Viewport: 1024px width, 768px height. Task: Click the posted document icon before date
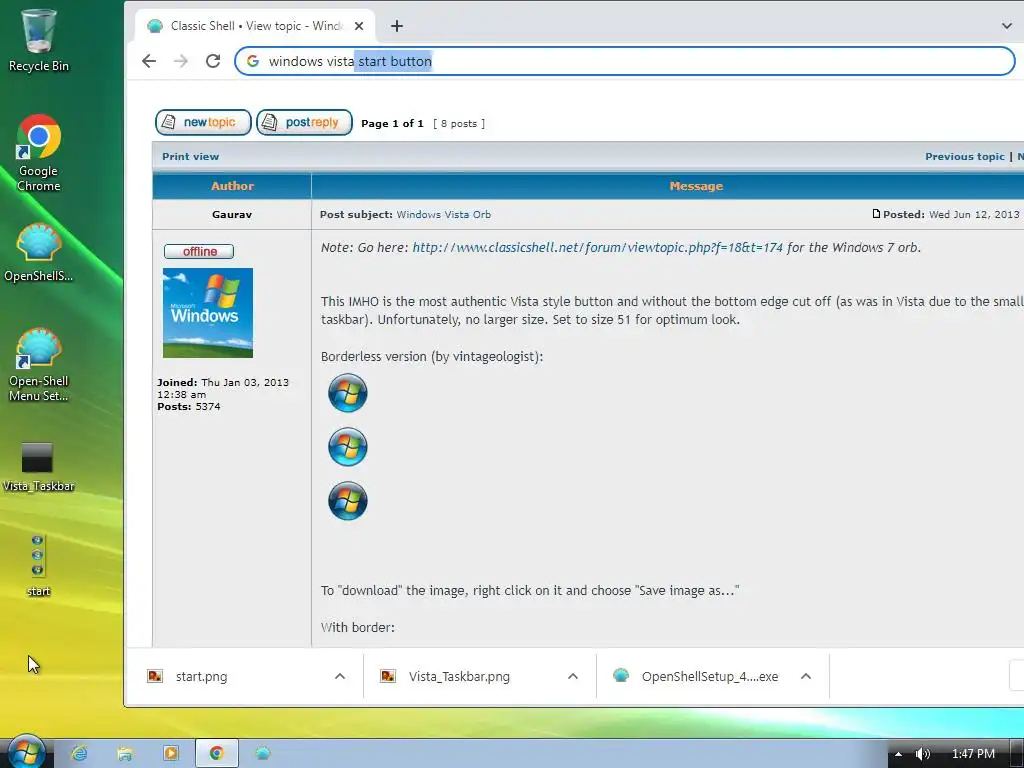click(876, 214)
